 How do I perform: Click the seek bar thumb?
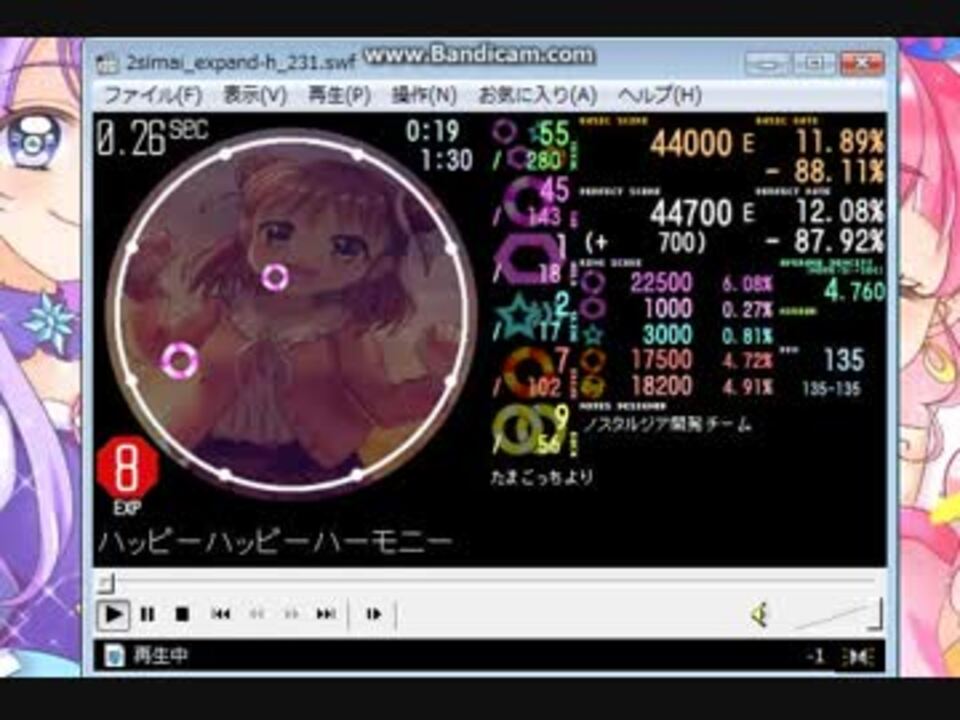coord(105,582)
